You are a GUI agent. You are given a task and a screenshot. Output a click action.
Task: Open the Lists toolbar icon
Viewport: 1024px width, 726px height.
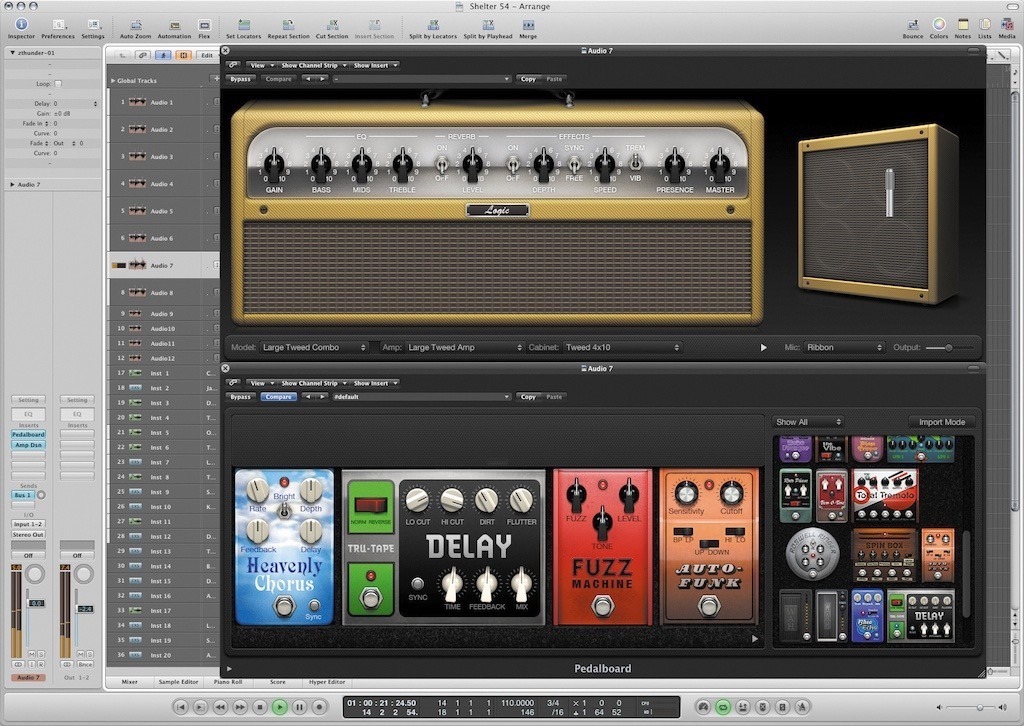pyautogui.click(x=984, y=25)
